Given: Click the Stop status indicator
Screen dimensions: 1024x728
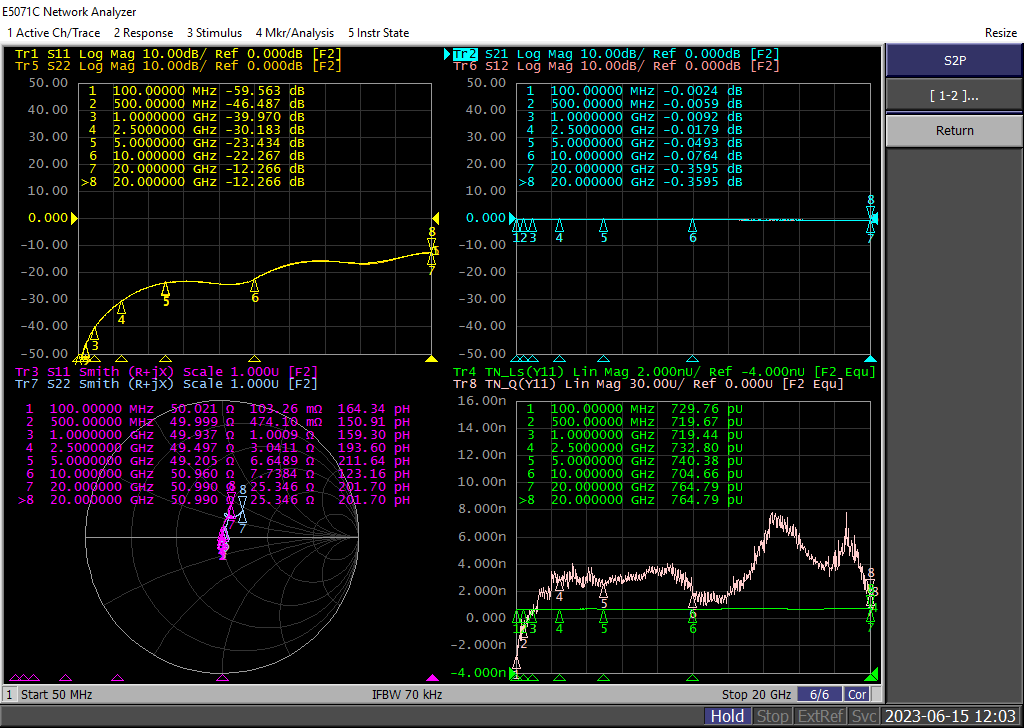Looking at the screenshot, I should (x=772, y=716).
